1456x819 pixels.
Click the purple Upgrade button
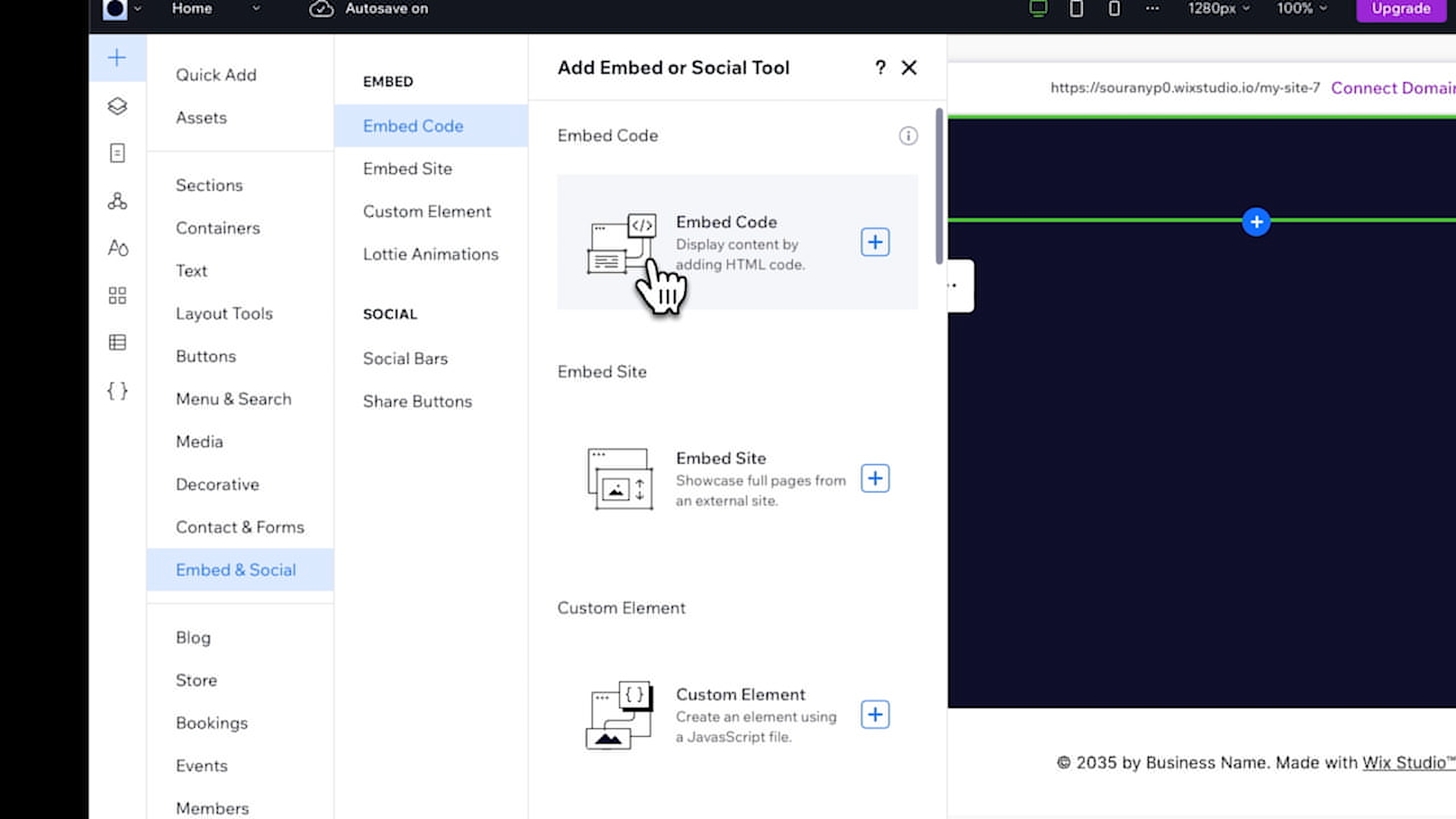(1401, 9)
